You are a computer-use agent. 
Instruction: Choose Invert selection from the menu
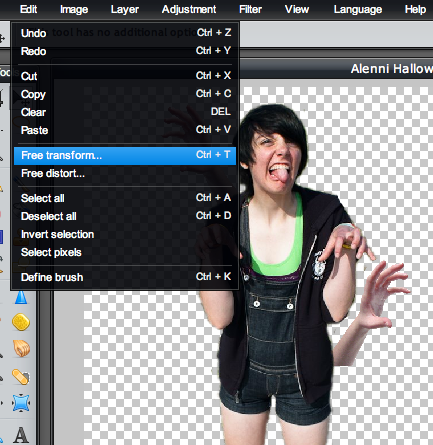tap(125, 234)
